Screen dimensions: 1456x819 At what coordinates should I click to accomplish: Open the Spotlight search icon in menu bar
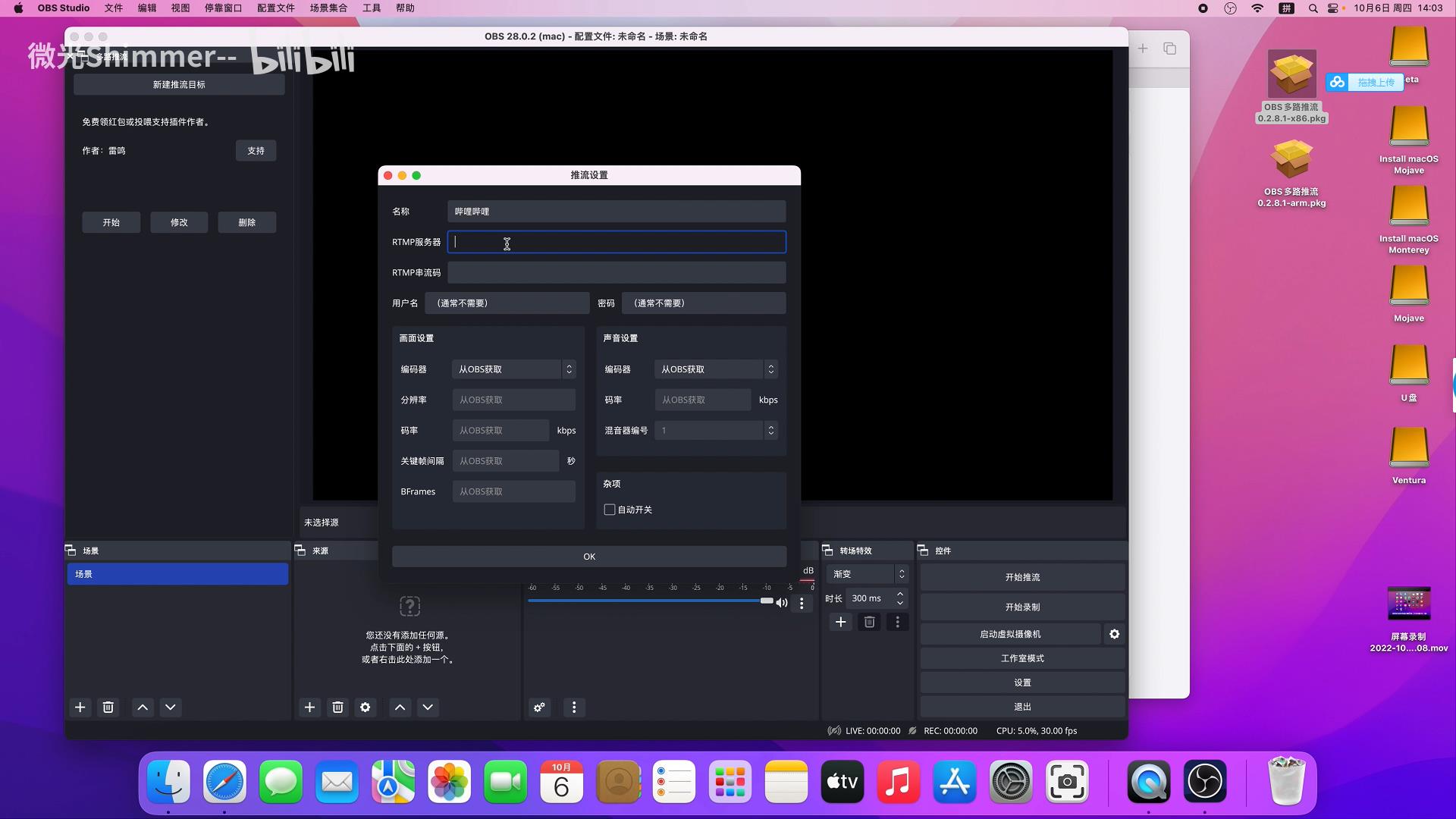pyautogui.click(x=1313, y=8)
